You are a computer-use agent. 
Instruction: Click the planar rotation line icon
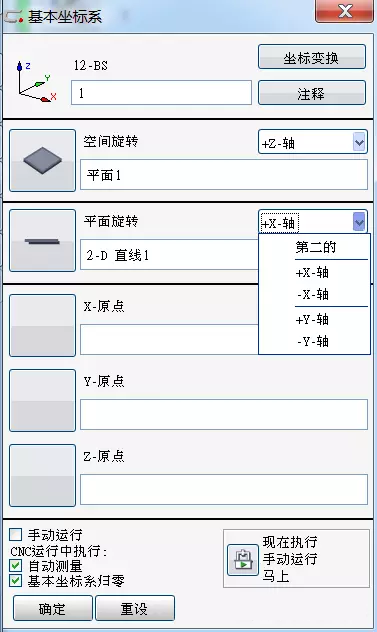coord(42,240)
